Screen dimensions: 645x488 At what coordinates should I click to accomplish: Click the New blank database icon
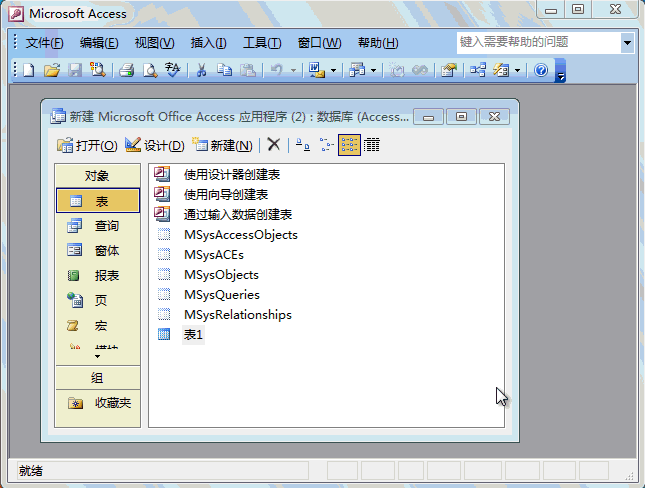29,70
